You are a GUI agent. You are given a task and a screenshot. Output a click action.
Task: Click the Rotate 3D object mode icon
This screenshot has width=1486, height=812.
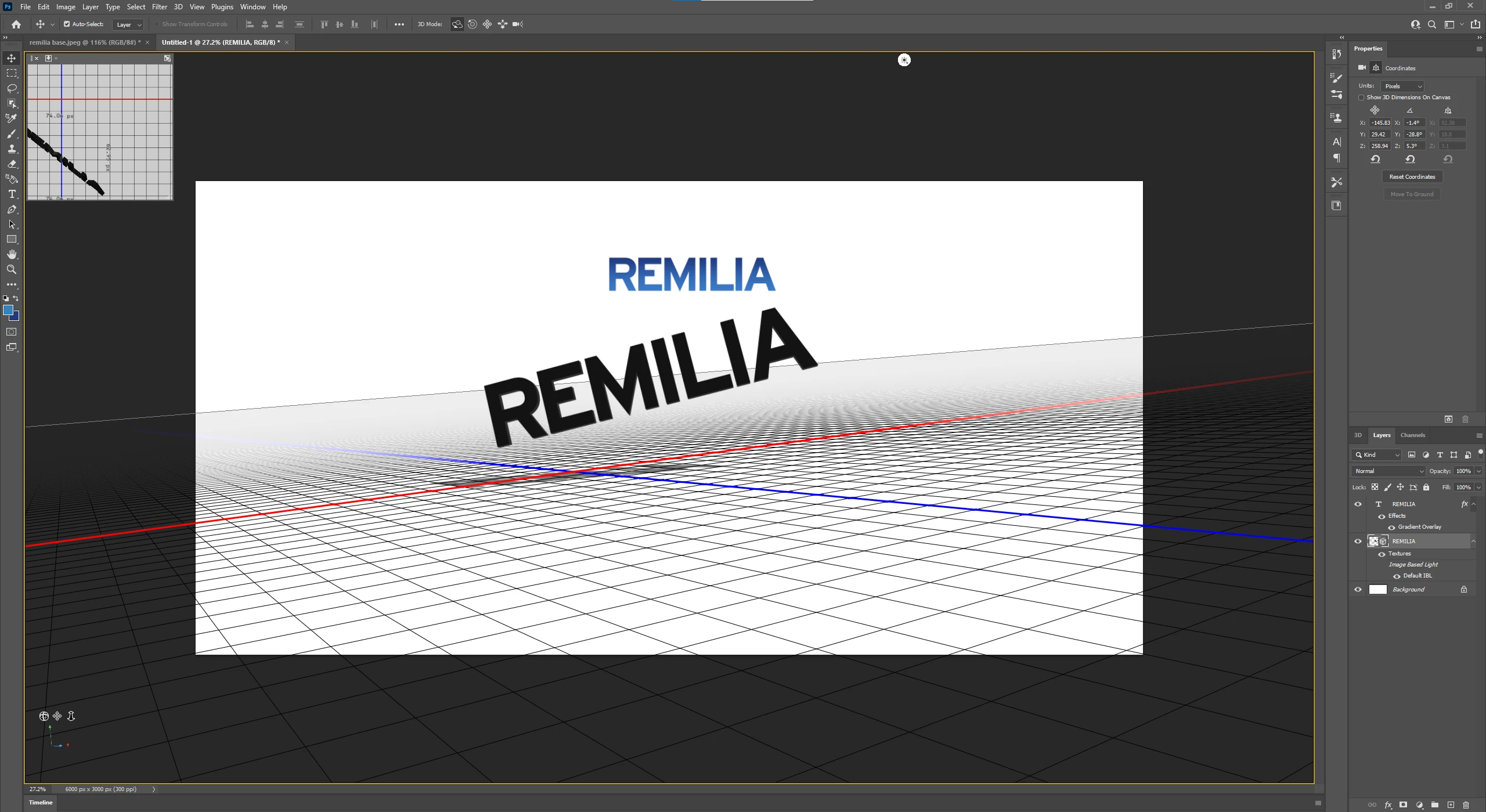(x=457, y=24)
